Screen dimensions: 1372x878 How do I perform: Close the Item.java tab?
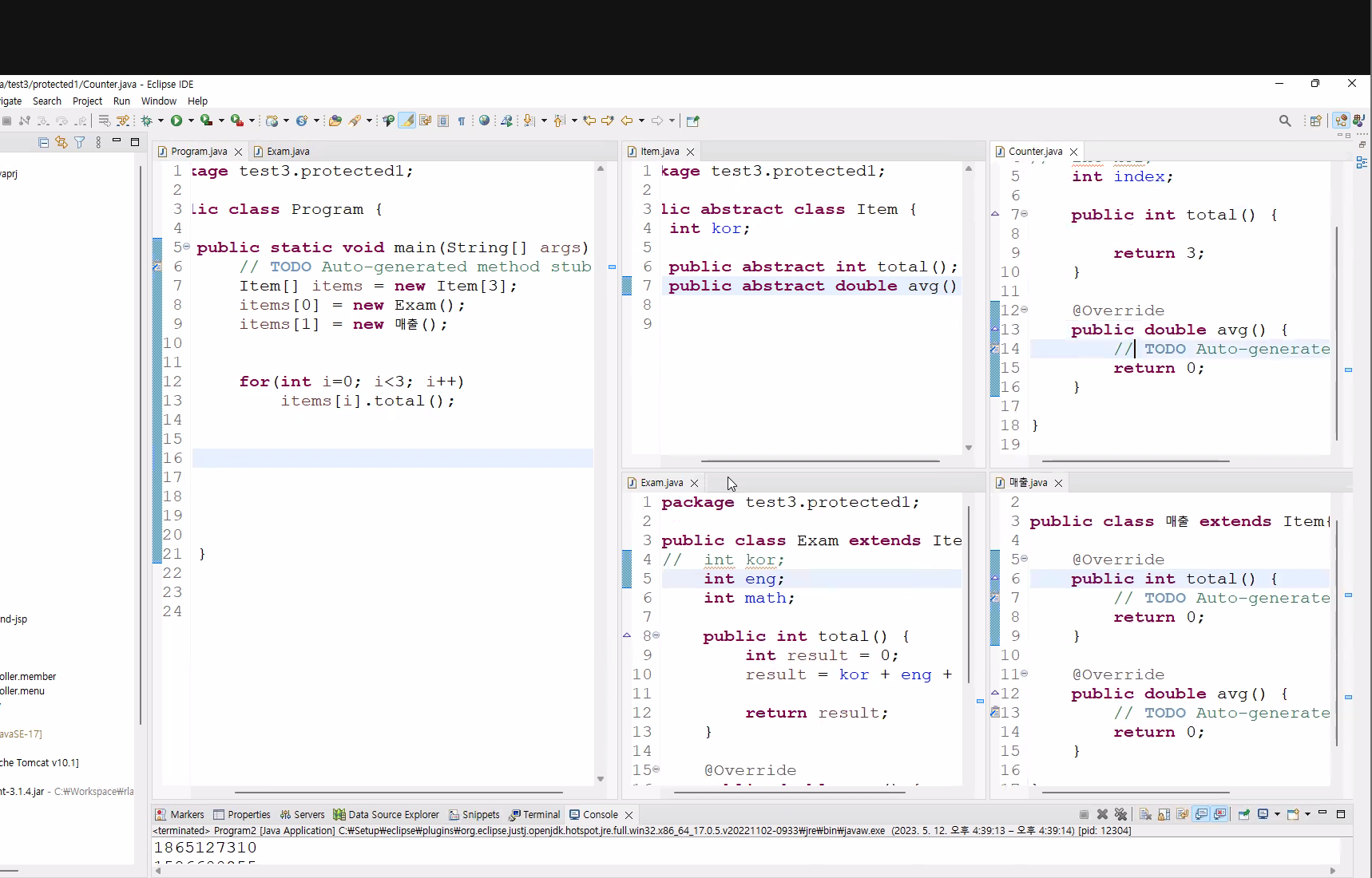coord(690,152)
